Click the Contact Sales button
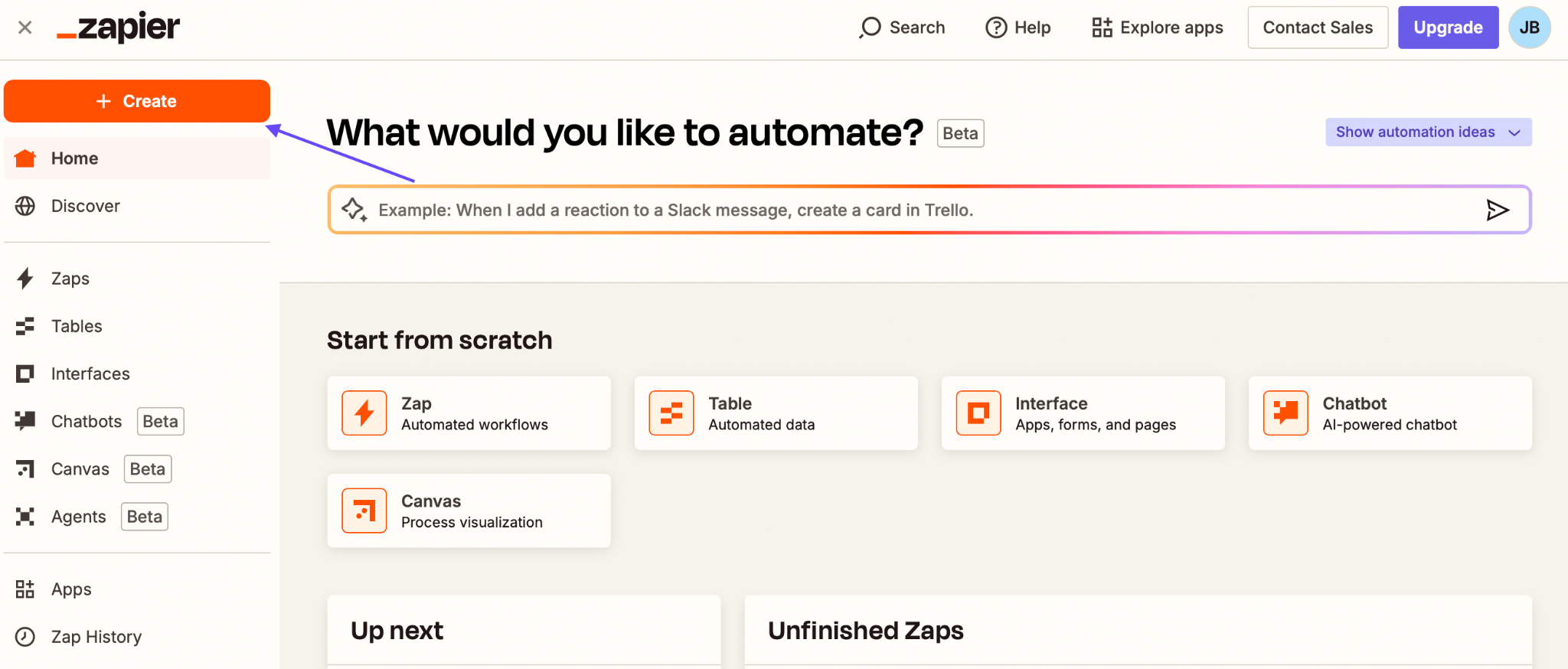This screenshot has width=1568, height=669. (1318, 28)
